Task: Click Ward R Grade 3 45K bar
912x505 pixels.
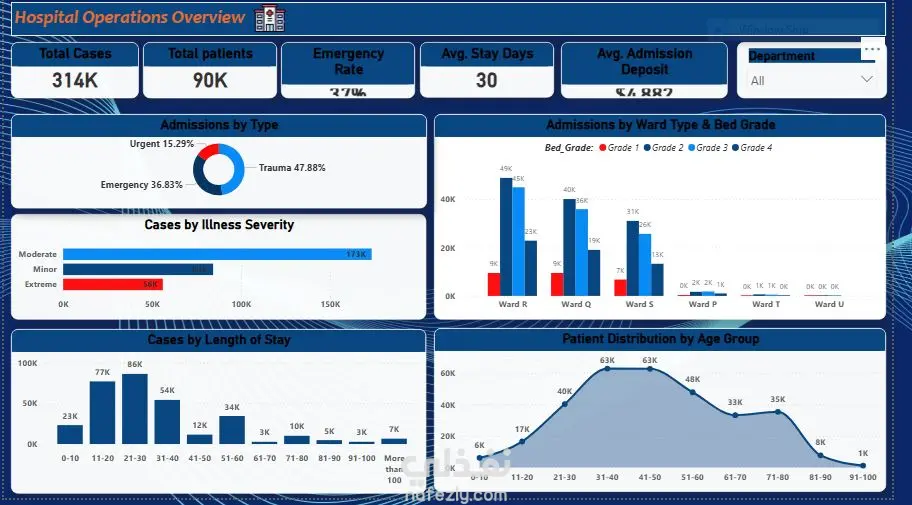Action: 518,241
